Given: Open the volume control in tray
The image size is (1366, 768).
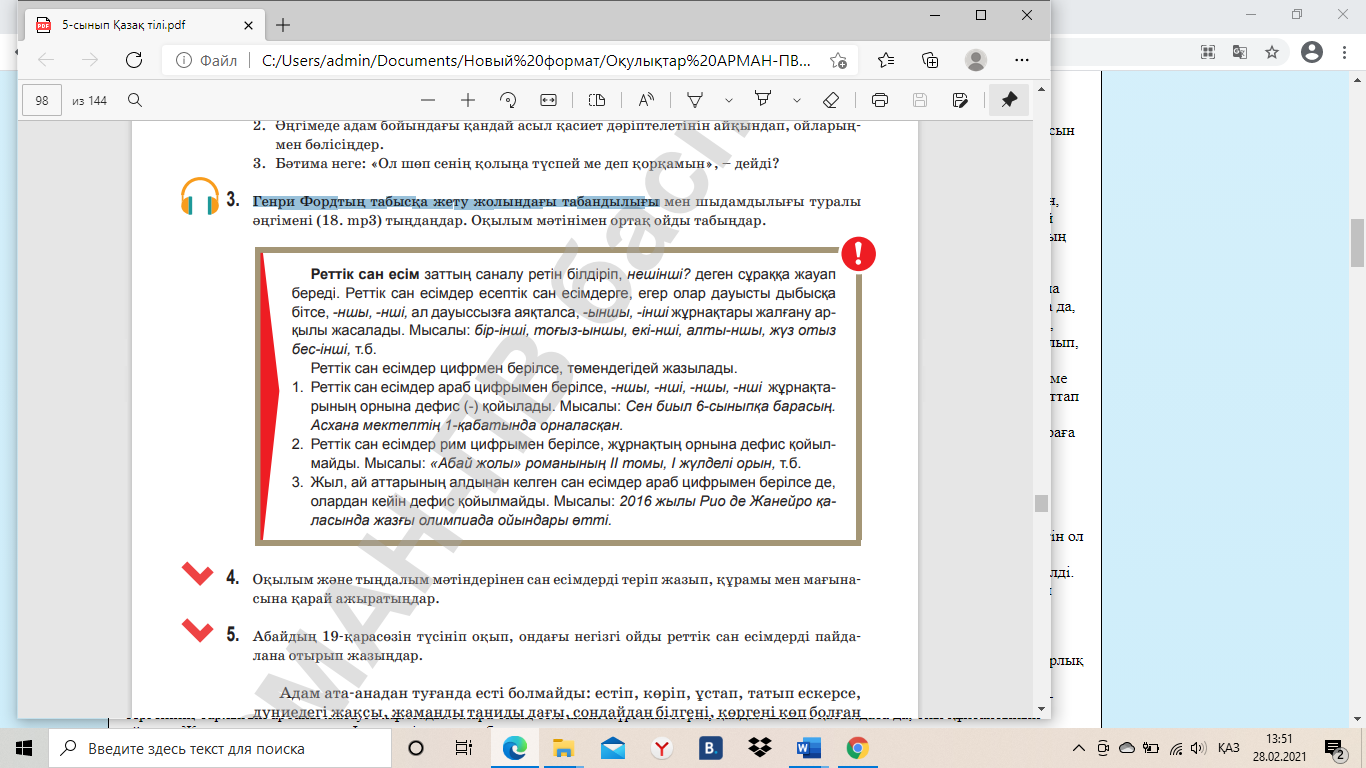Looking at the screenshot, I should [1197, 748].
